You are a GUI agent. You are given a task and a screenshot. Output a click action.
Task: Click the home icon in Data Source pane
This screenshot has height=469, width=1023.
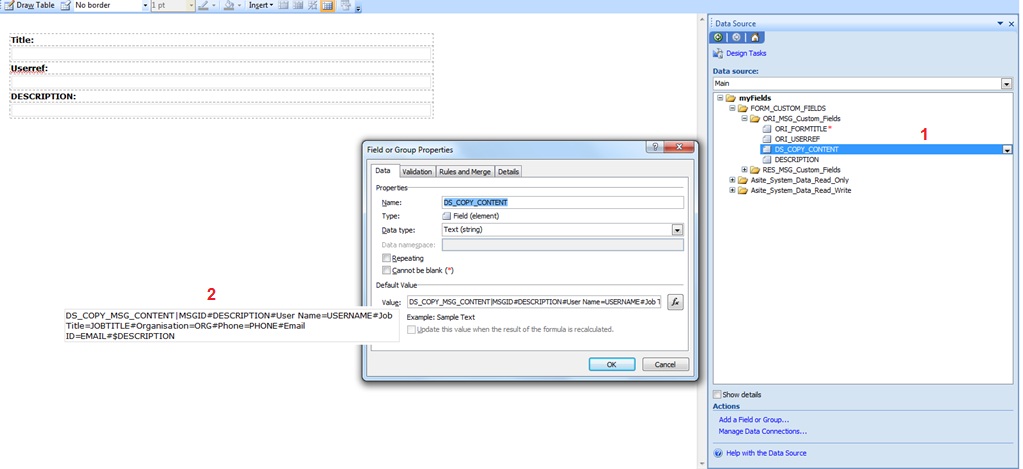pos(754,37)
